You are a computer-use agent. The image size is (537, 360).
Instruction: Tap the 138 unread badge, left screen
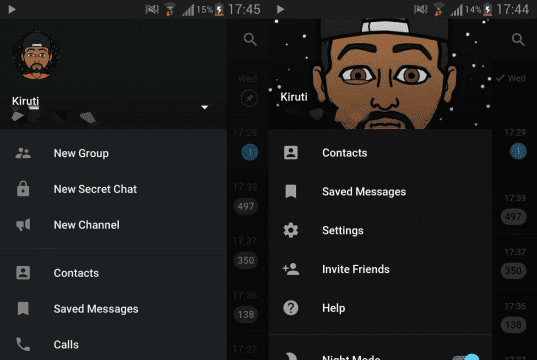[x=246, y=314]
